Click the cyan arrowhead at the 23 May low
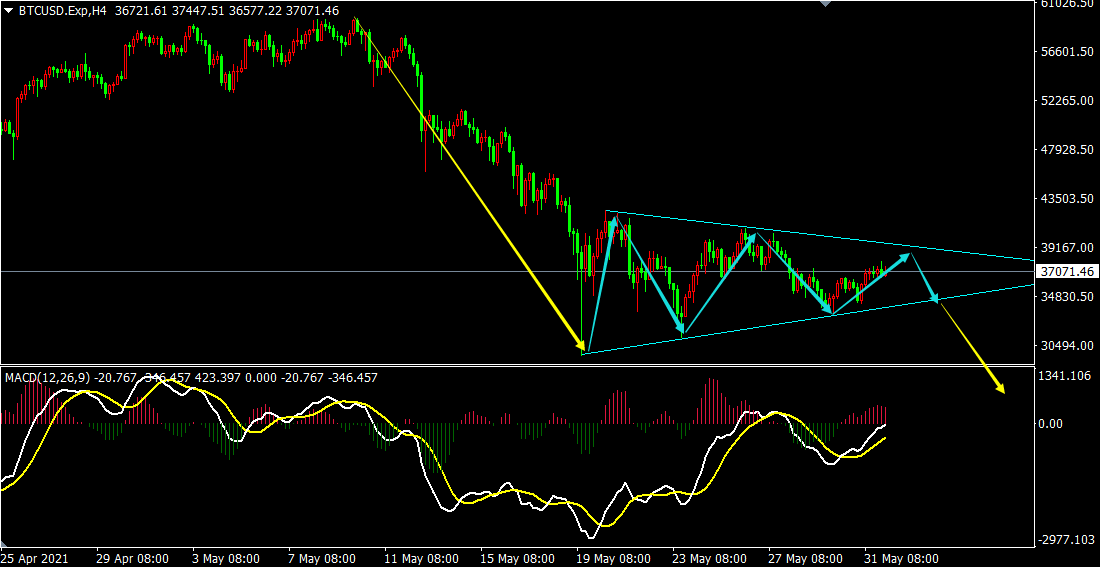 point(683,329)
